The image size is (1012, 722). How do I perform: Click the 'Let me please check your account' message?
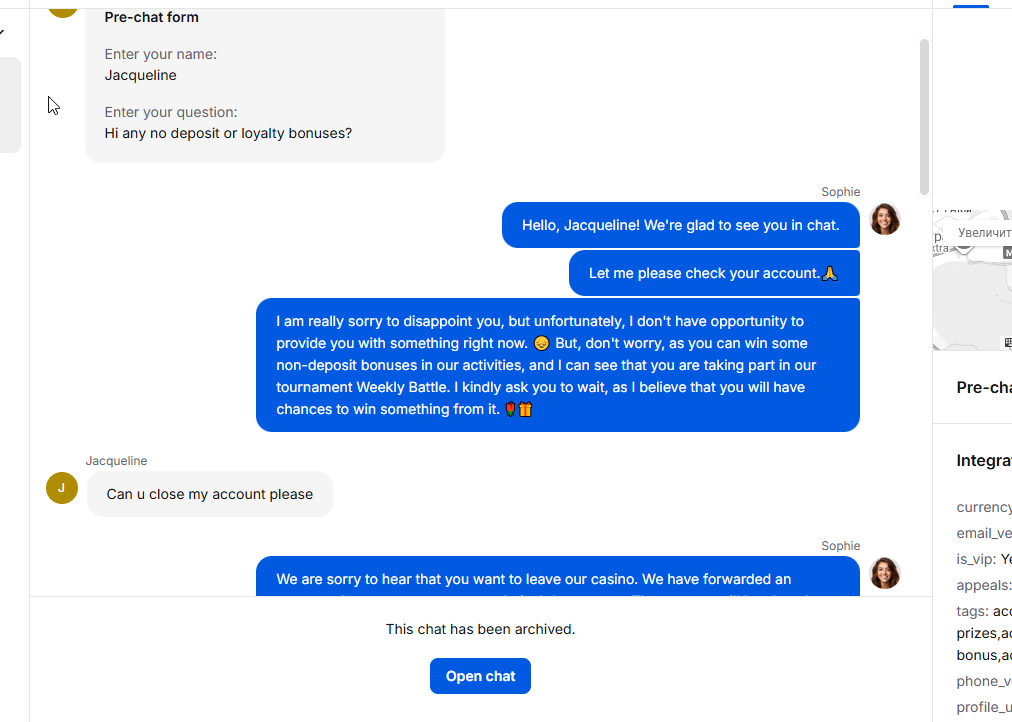pos(713,273)
